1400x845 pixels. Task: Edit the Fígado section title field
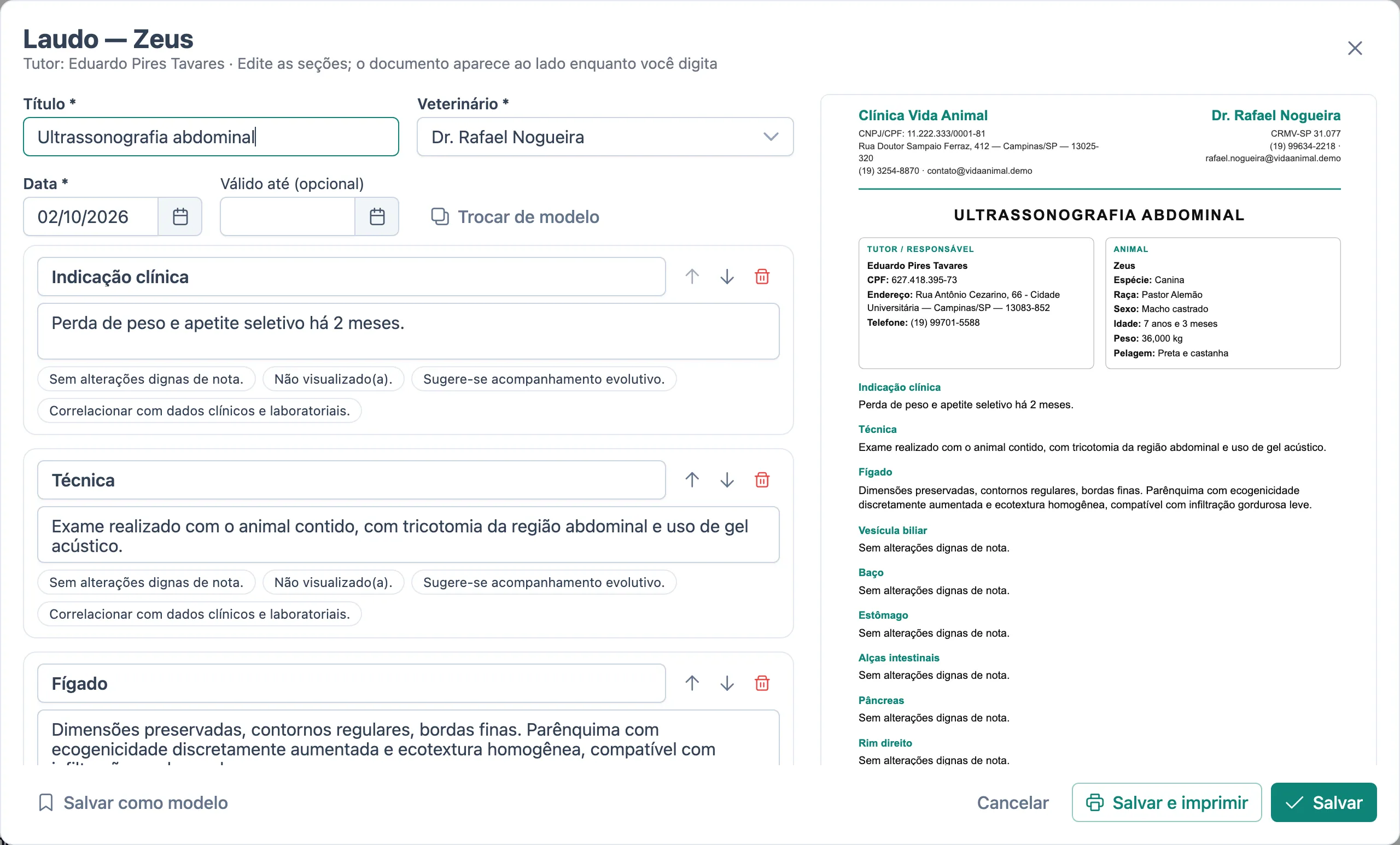point(351,683)
